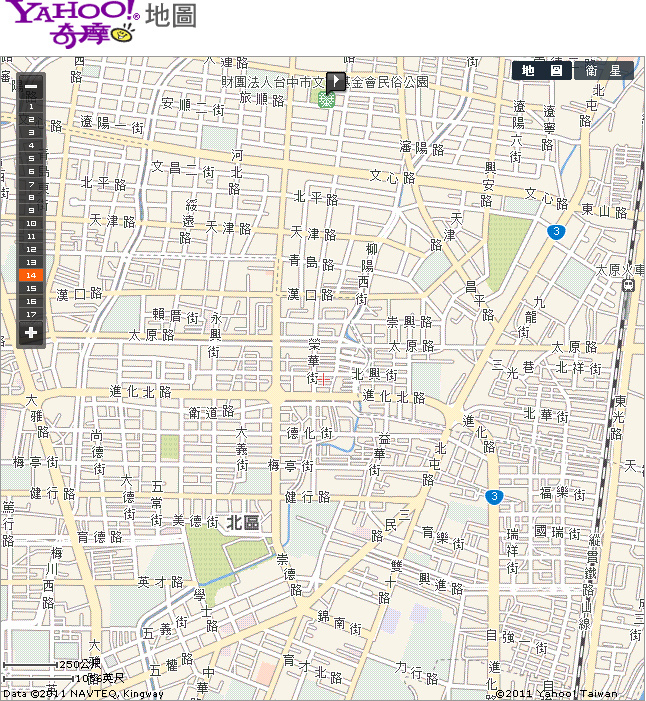
Task: Click the 北區 district label
Action: click(x=243, y=522)
